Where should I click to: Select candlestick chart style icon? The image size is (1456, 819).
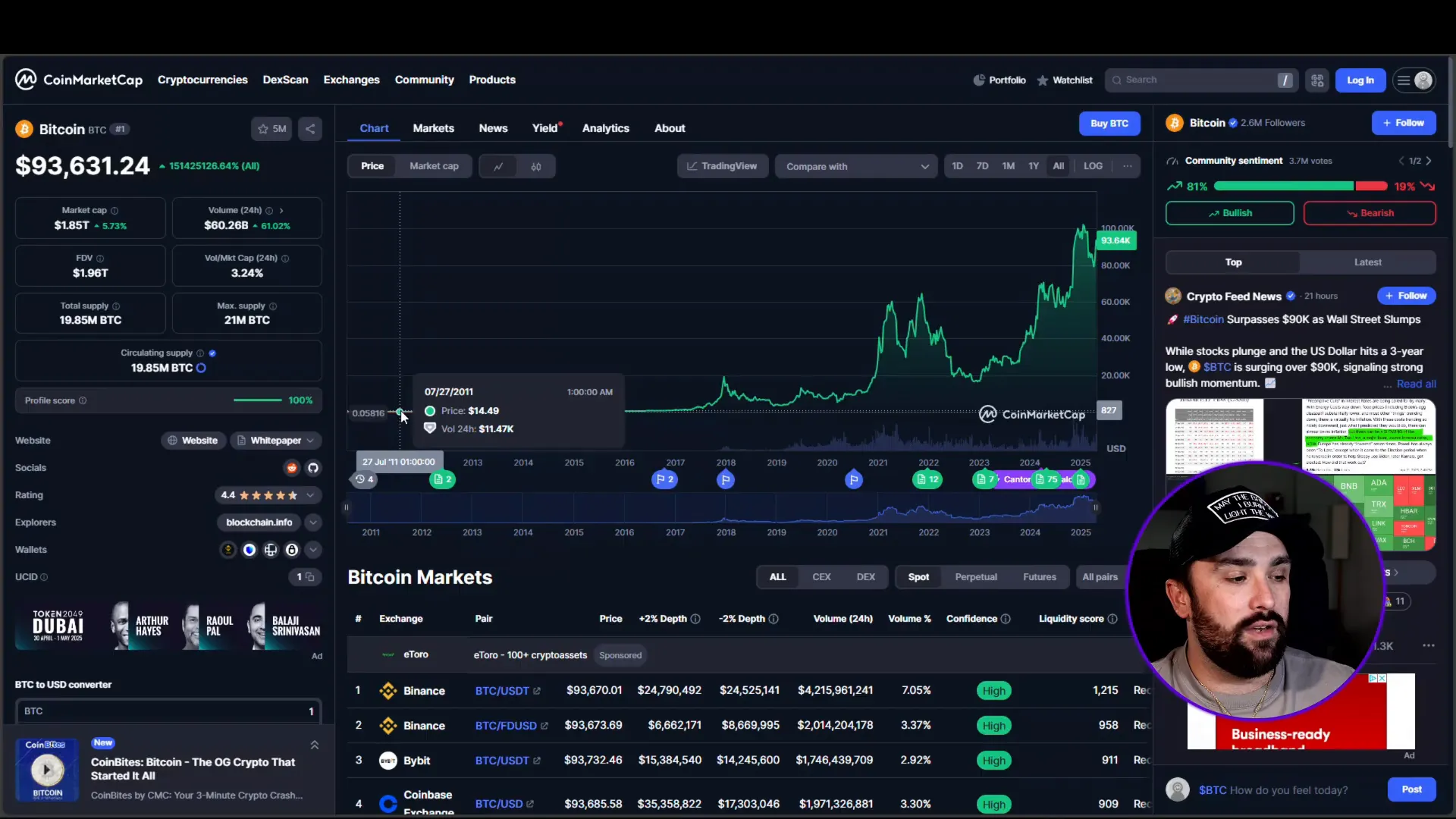tap(536, 166)
